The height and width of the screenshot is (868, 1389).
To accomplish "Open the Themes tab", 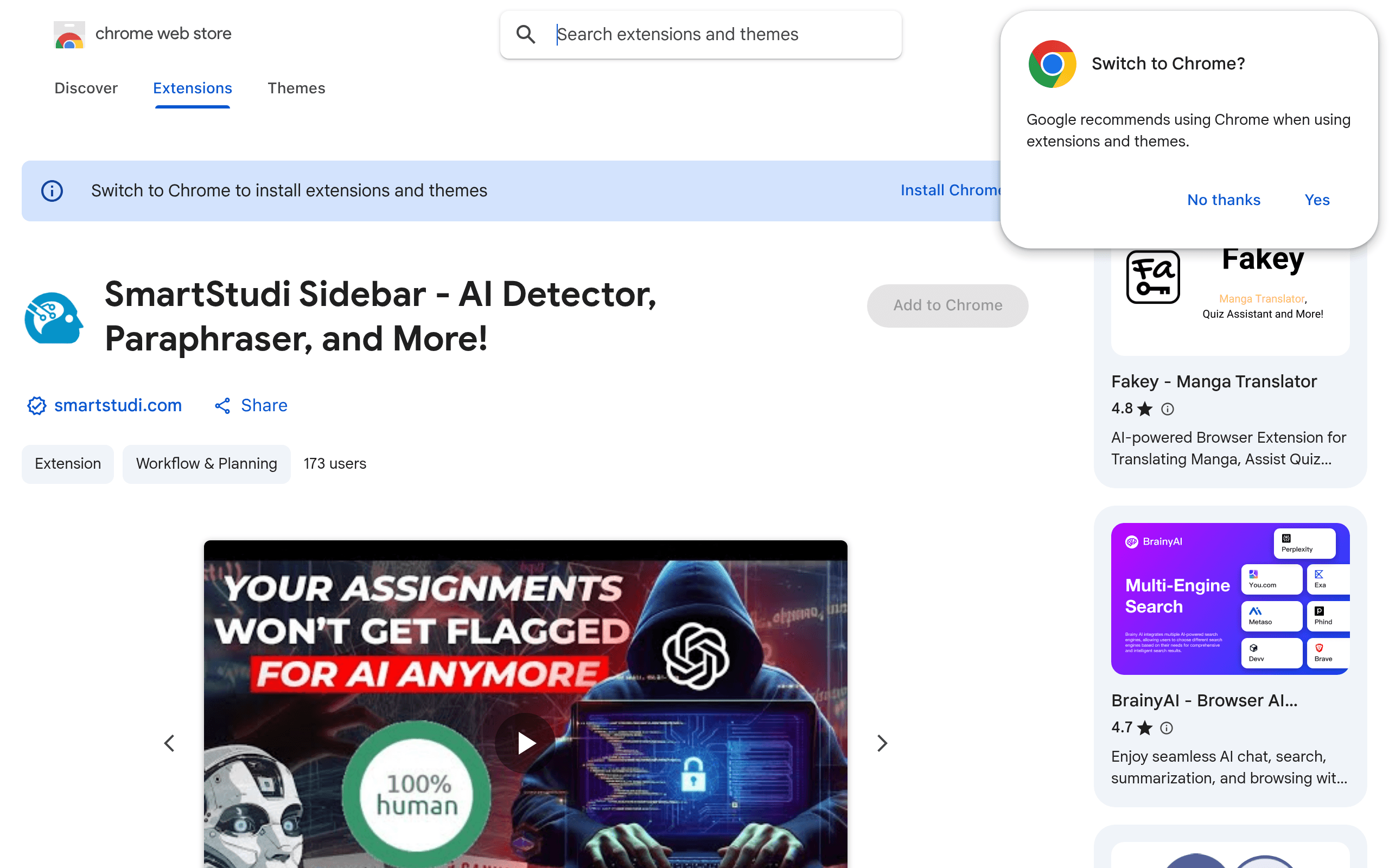I will [x=296, y=88].
